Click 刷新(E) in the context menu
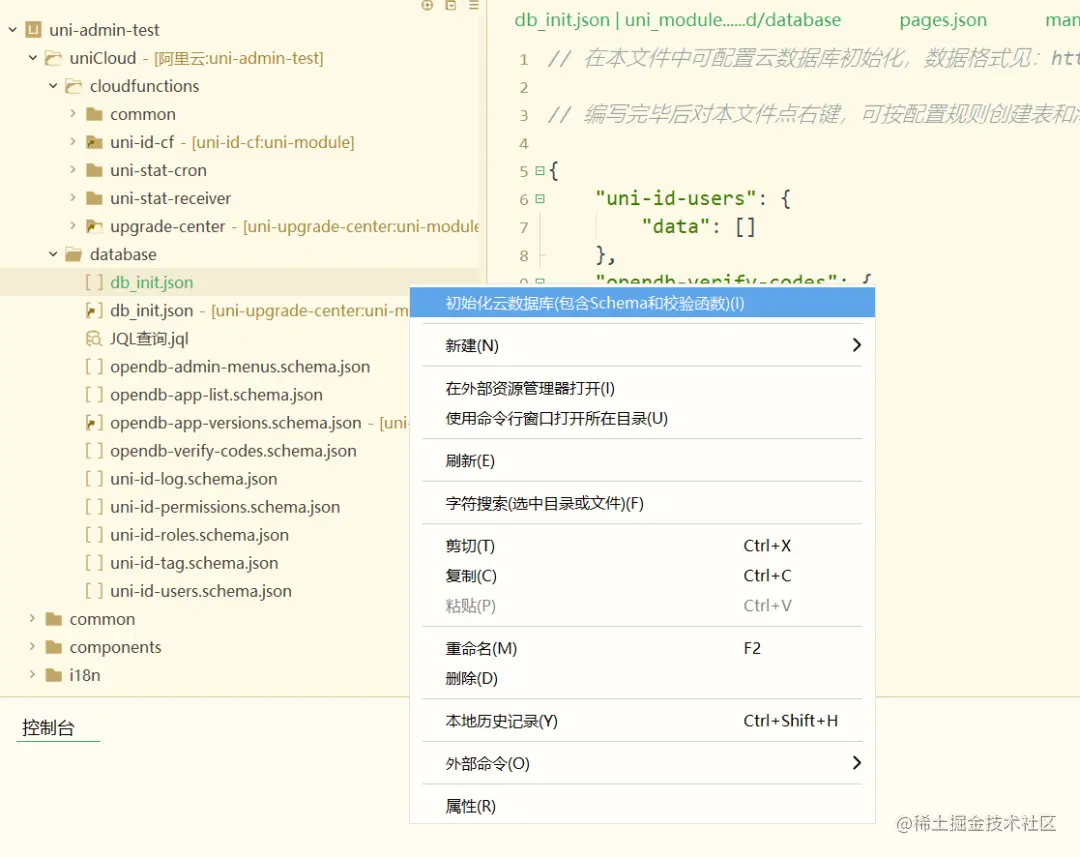 (x=642, y=461)
